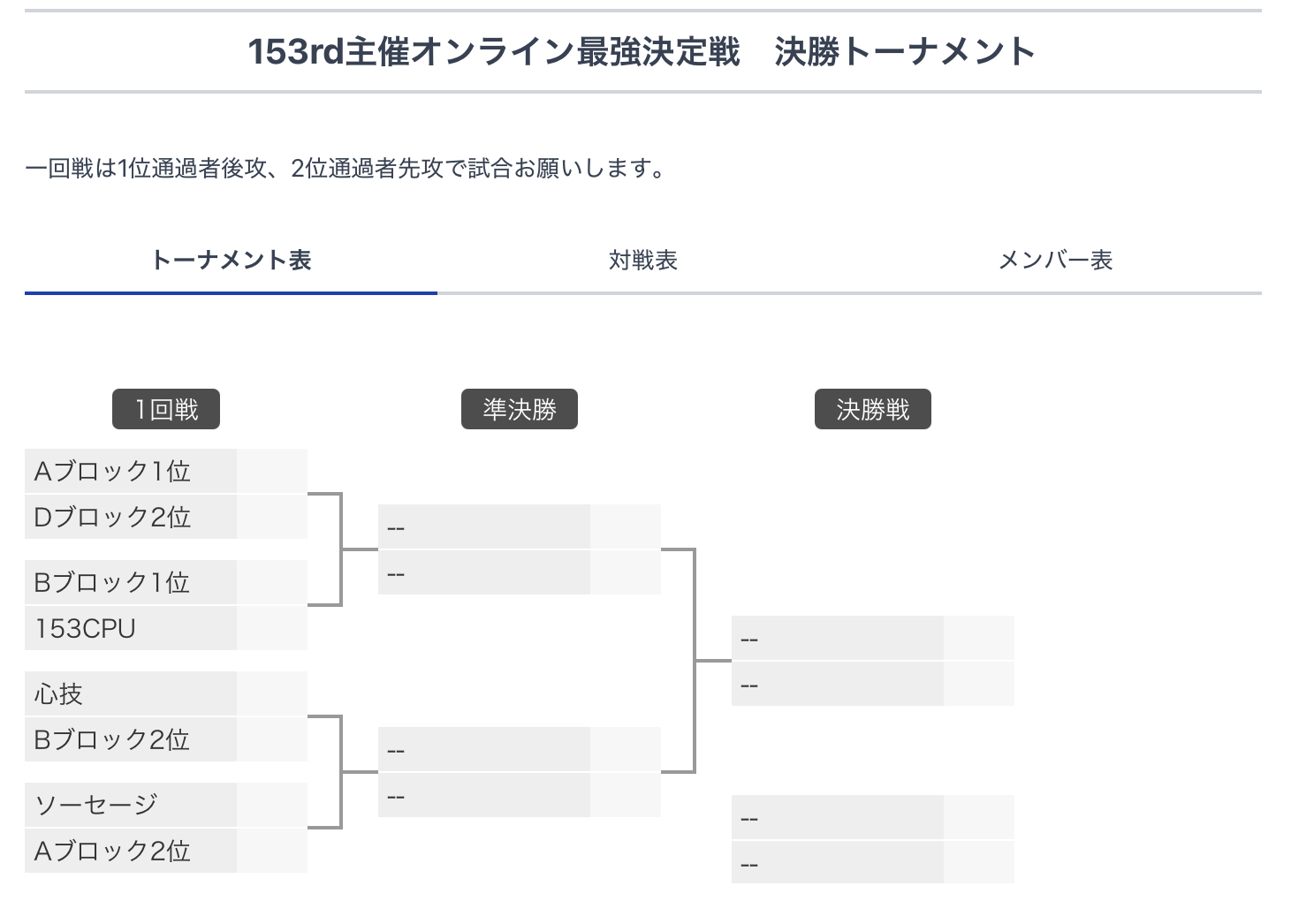
Task: Click the Aブロック2位 entry
Action: pos(131,851)
